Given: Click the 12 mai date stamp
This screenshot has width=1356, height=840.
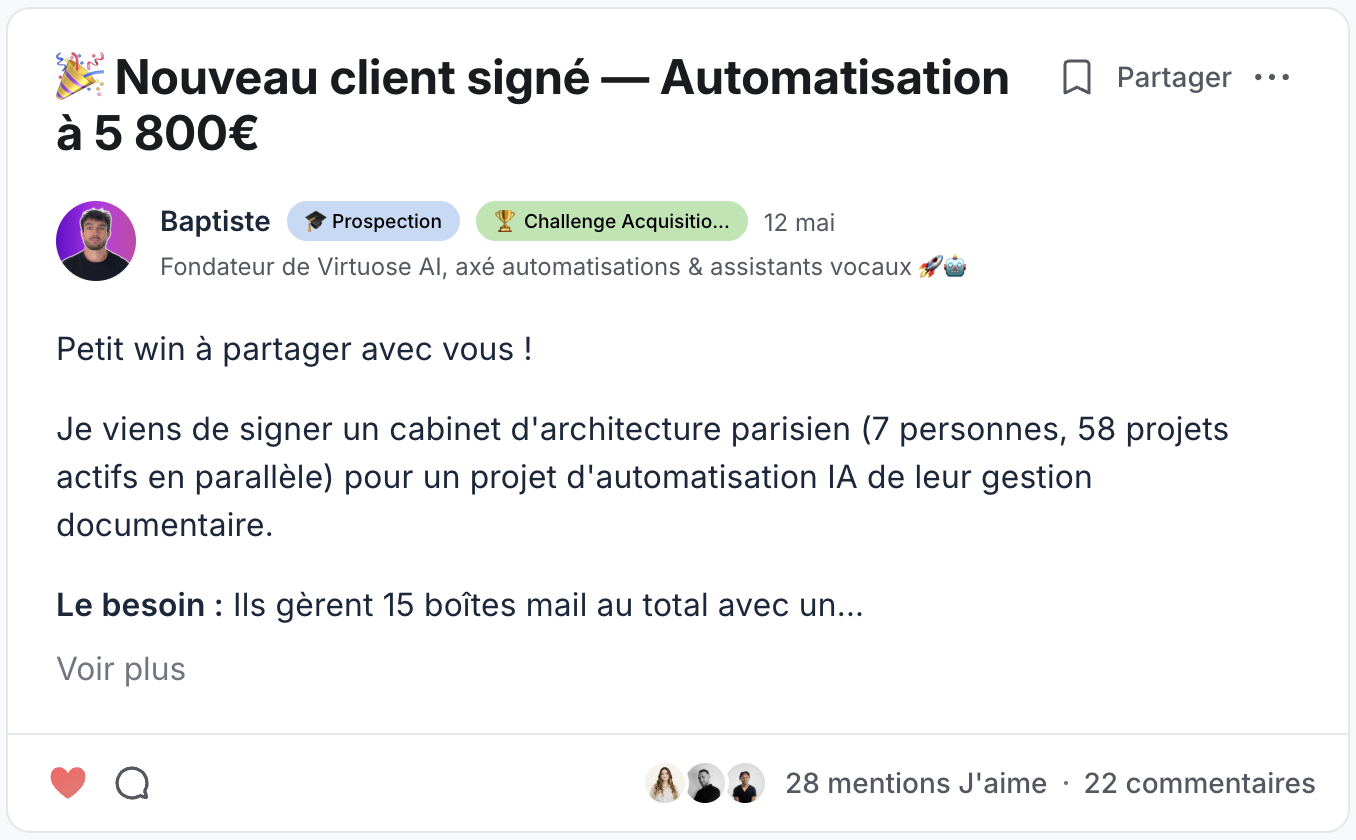Looking at the screenshot, I should pyautogui.click(x=799, y=222).
